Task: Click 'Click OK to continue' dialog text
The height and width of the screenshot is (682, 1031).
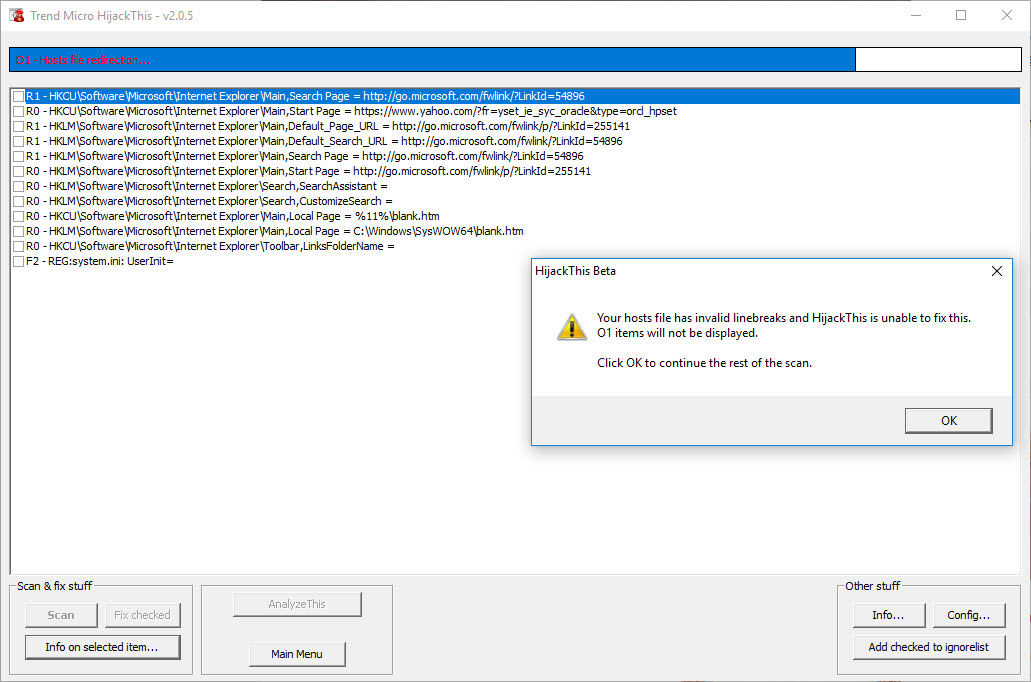Action: tap(704, 363)
